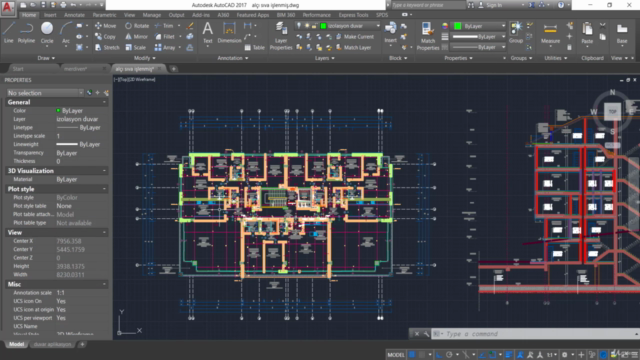Switch to the Start tab
This screenshot has height=360, width=640.
click(18, 69)
